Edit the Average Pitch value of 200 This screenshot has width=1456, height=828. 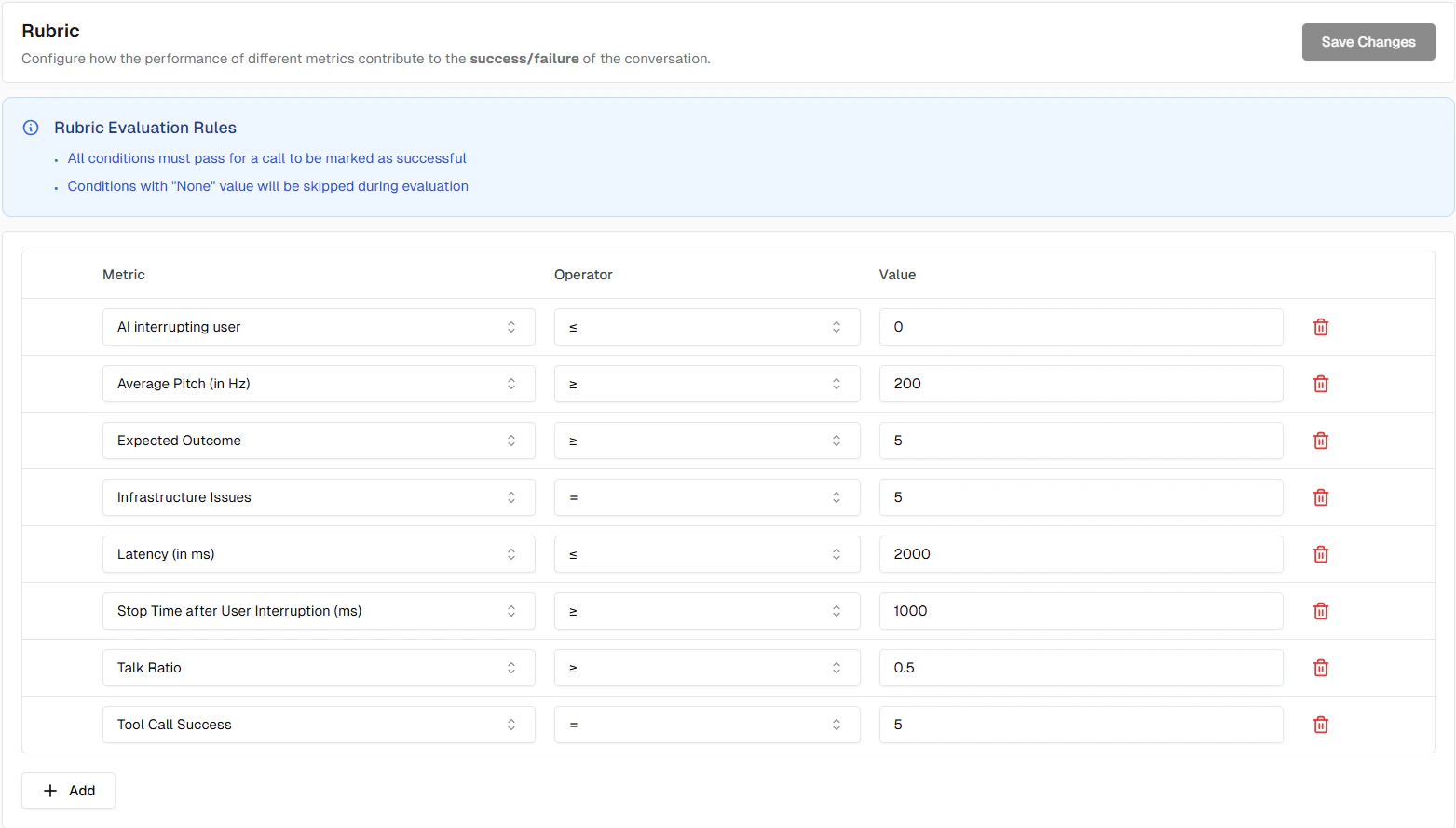pyautogui.click(x=1081, y=384)
